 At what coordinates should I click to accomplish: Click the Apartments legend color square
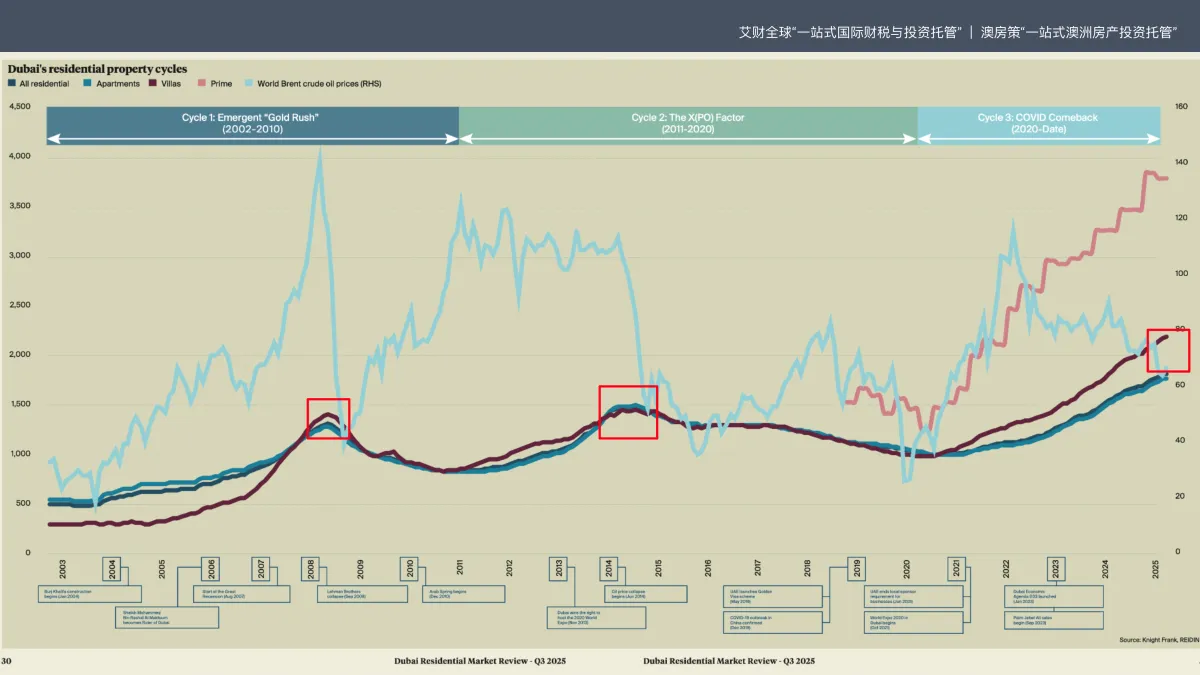(x=88, y=84)
